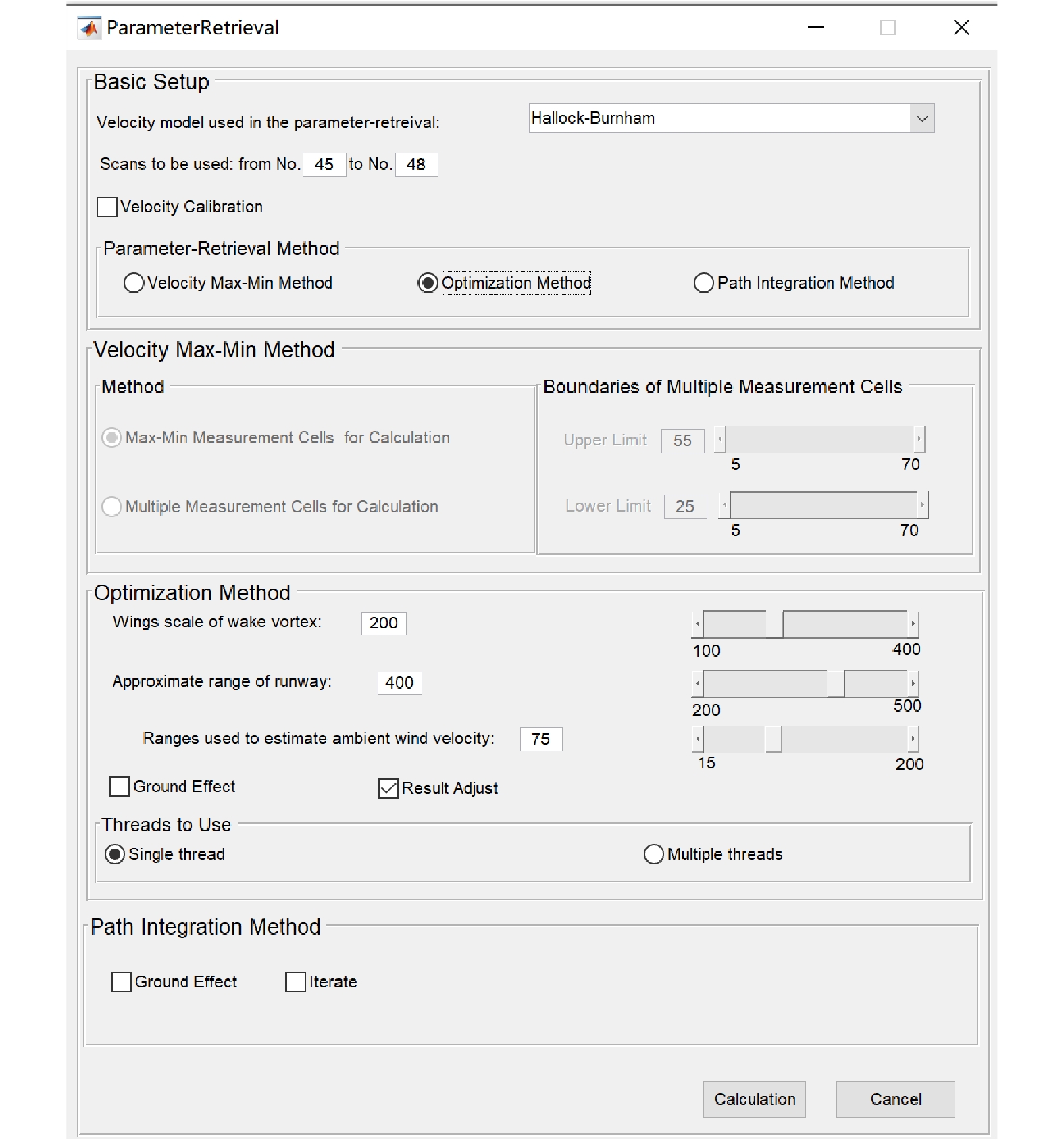
Task: Select Multiple threads option
Action: (x=653, y=854)
